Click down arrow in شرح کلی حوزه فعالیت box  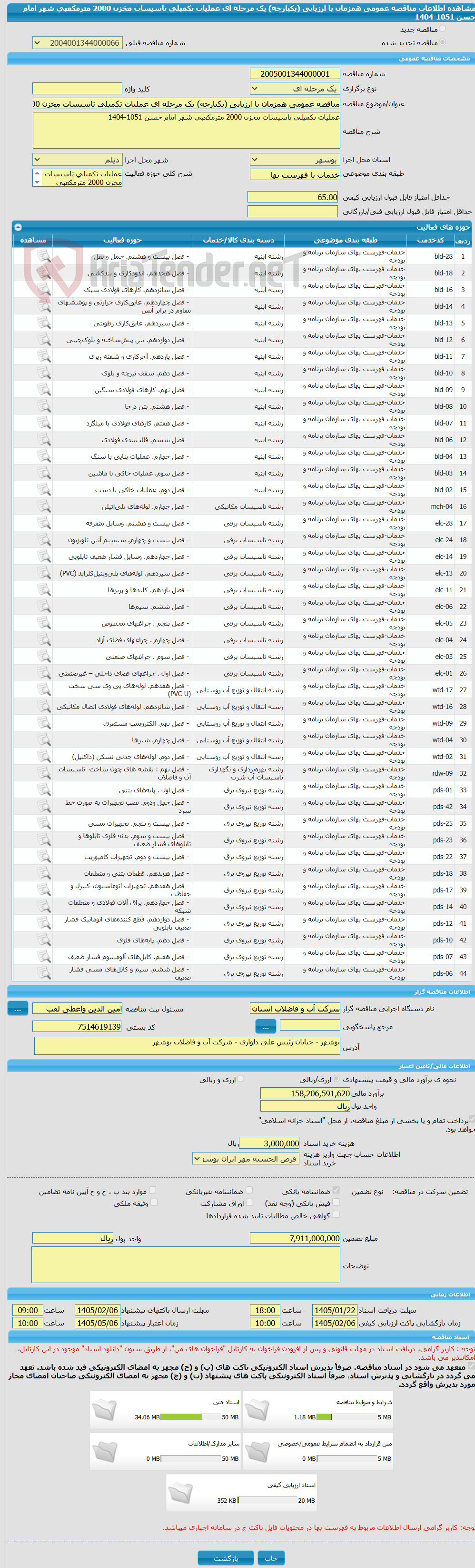point(37,182)
